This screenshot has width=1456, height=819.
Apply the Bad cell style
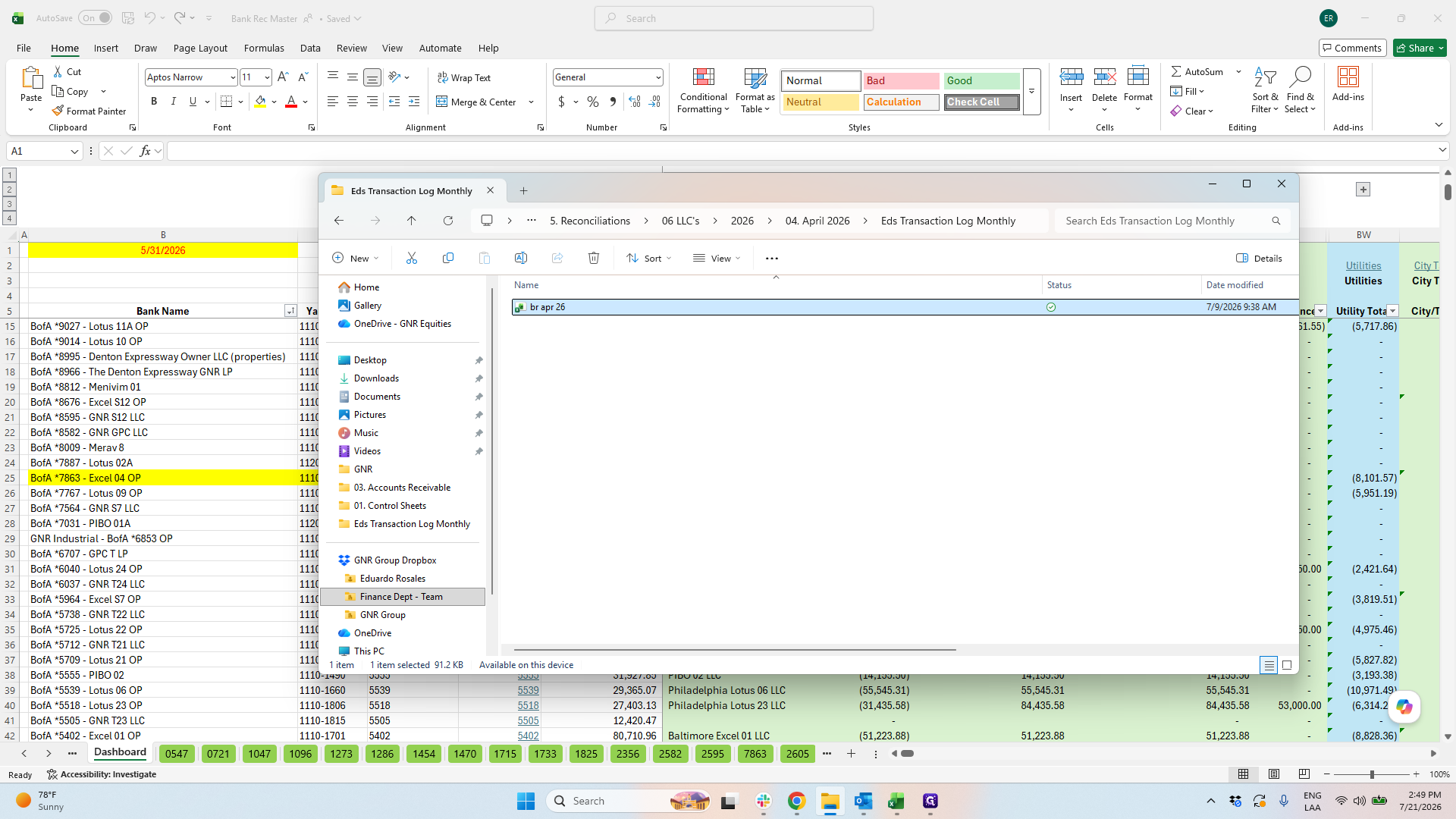click(x=901, y=80)
